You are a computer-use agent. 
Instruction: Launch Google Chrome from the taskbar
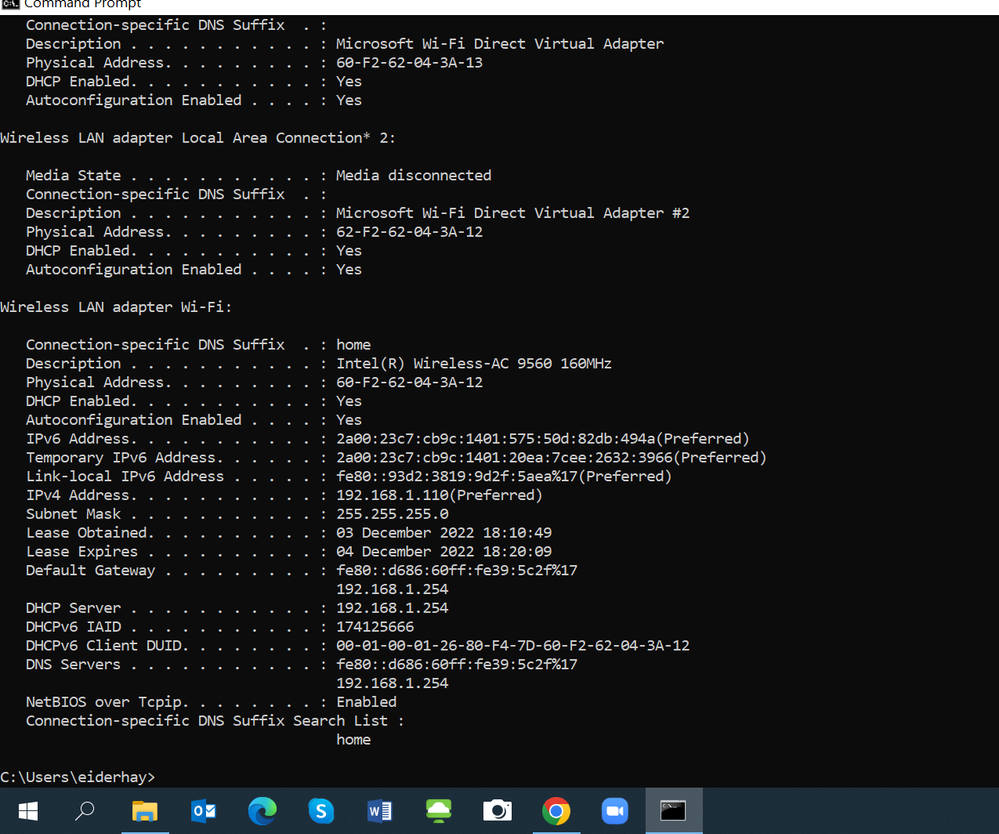[x=556, y=810]
